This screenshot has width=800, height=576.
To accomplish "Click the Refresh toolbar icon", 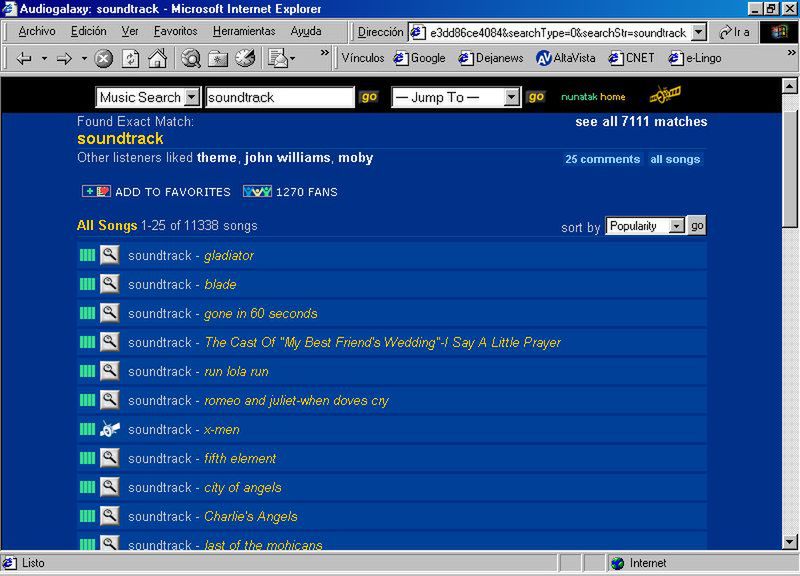I will (x=131, y=59).
